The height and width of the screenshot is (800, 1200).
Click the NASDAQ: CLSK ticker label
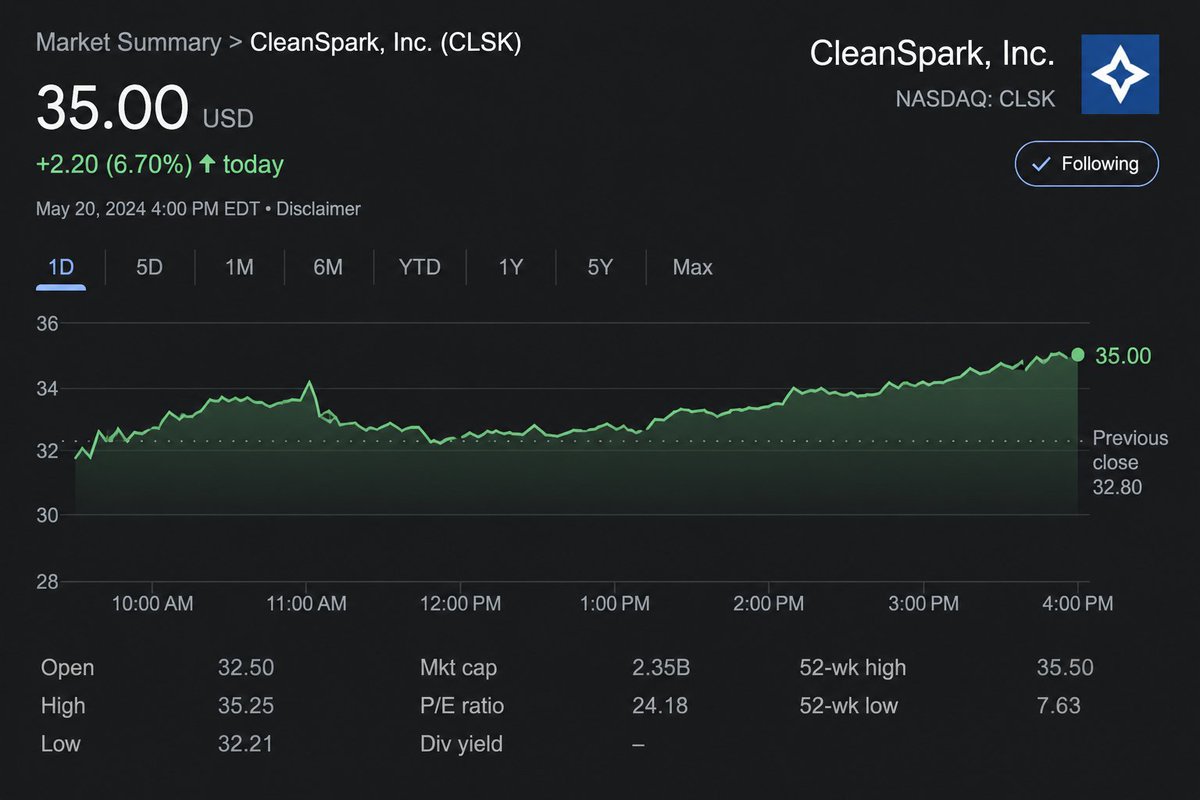[975, 100]
